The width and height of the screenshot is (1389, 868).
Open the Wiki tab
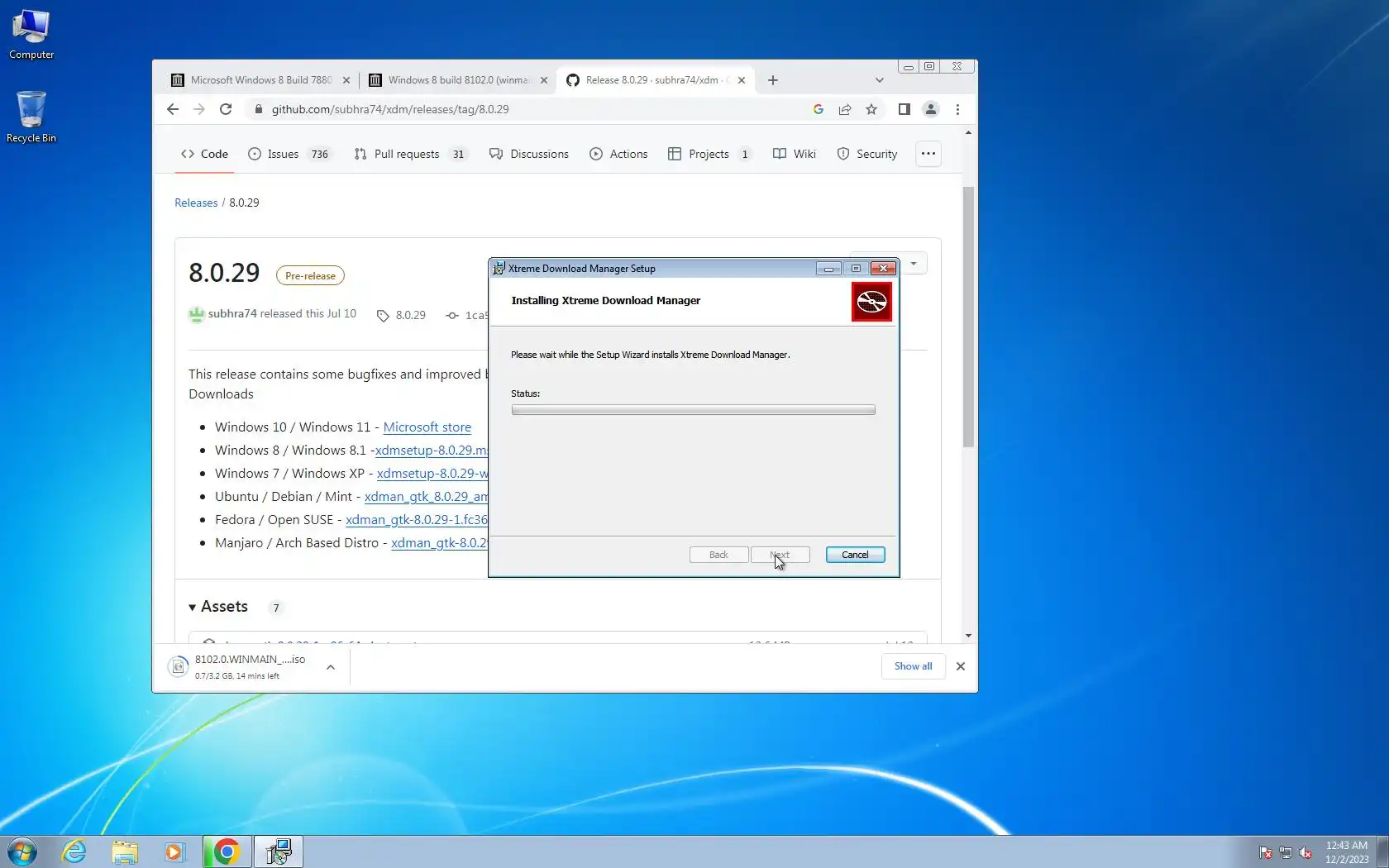tap(795, 154)
